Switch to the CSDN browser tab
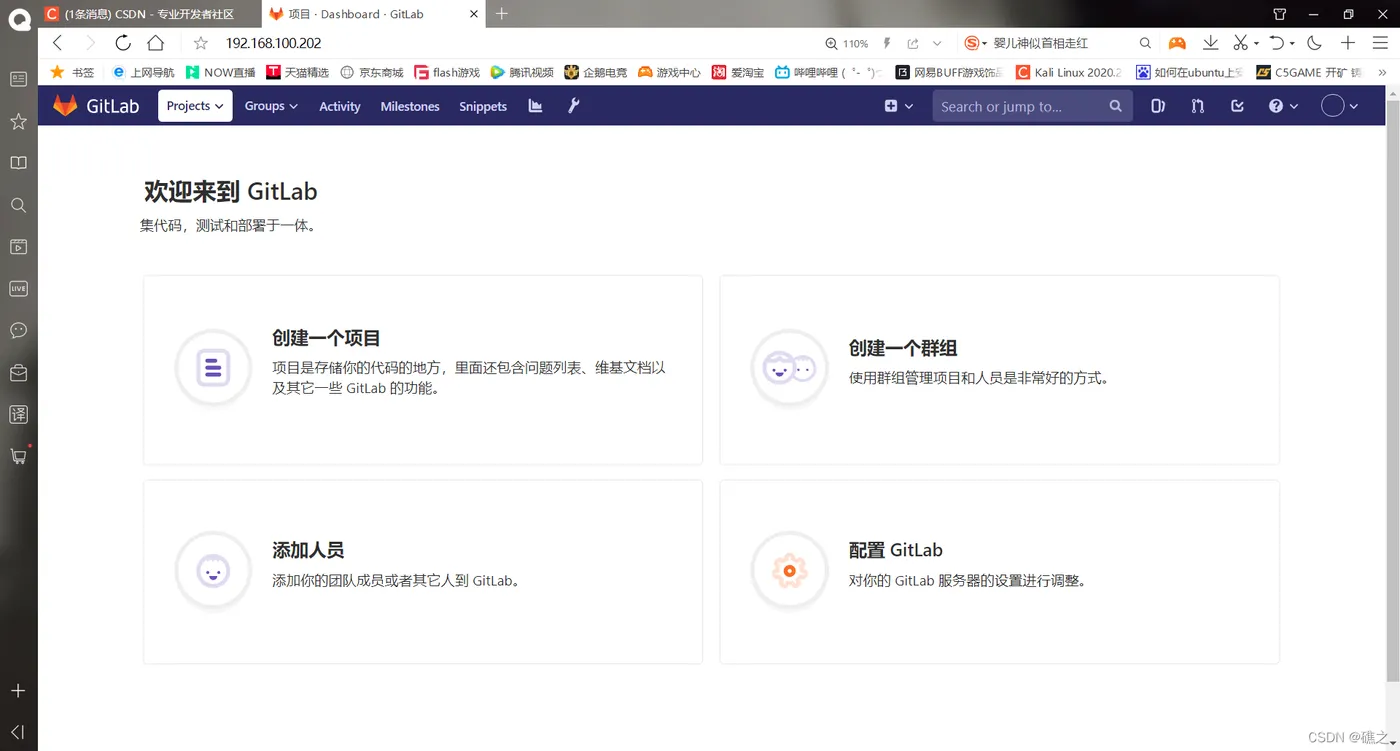 coord(150,14)
